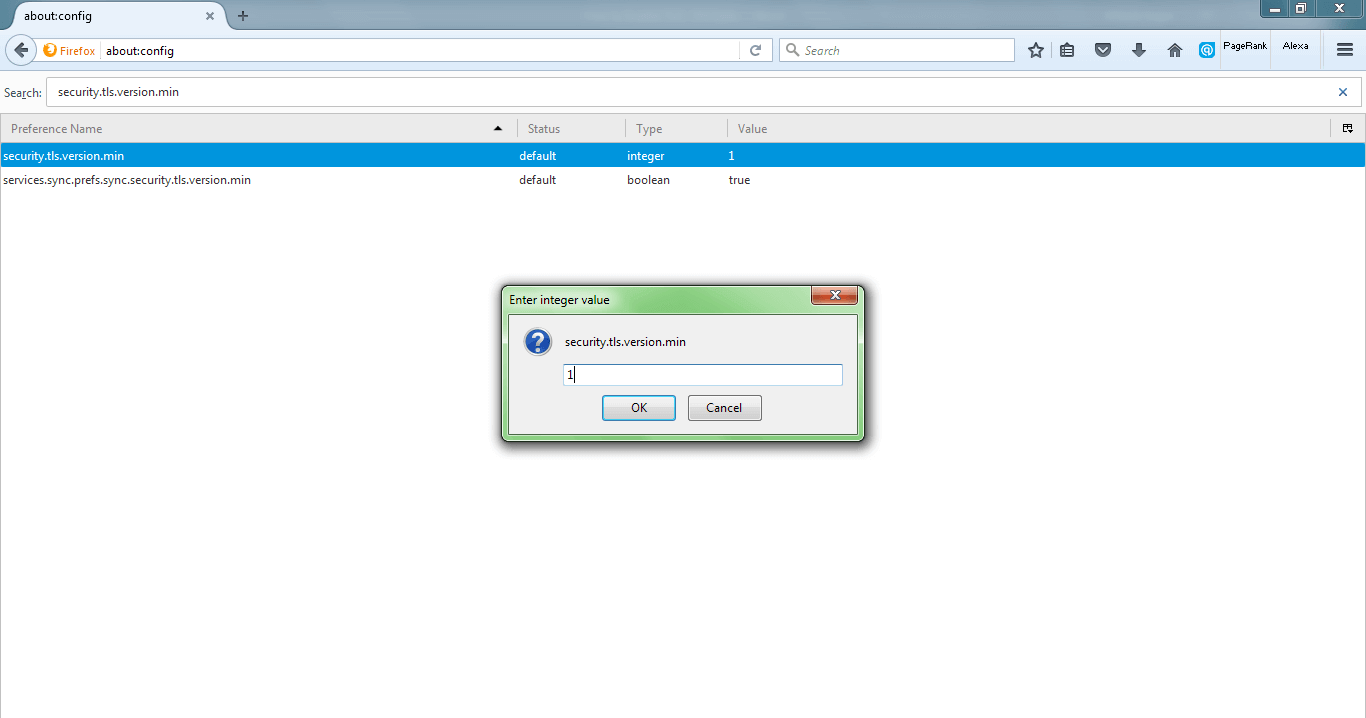Bookmark this page with the star icon

click(x=1036, y=50)
